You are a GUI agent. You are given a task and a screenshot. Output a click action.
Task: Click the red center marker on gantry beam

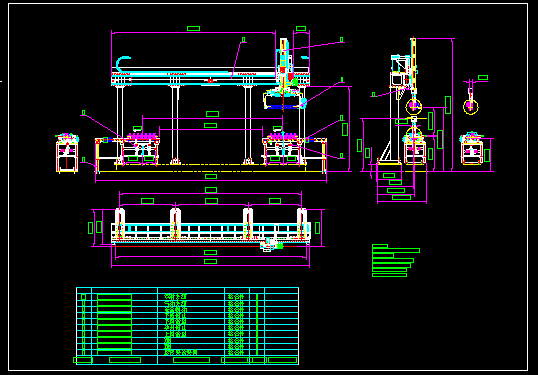(210, 81)
